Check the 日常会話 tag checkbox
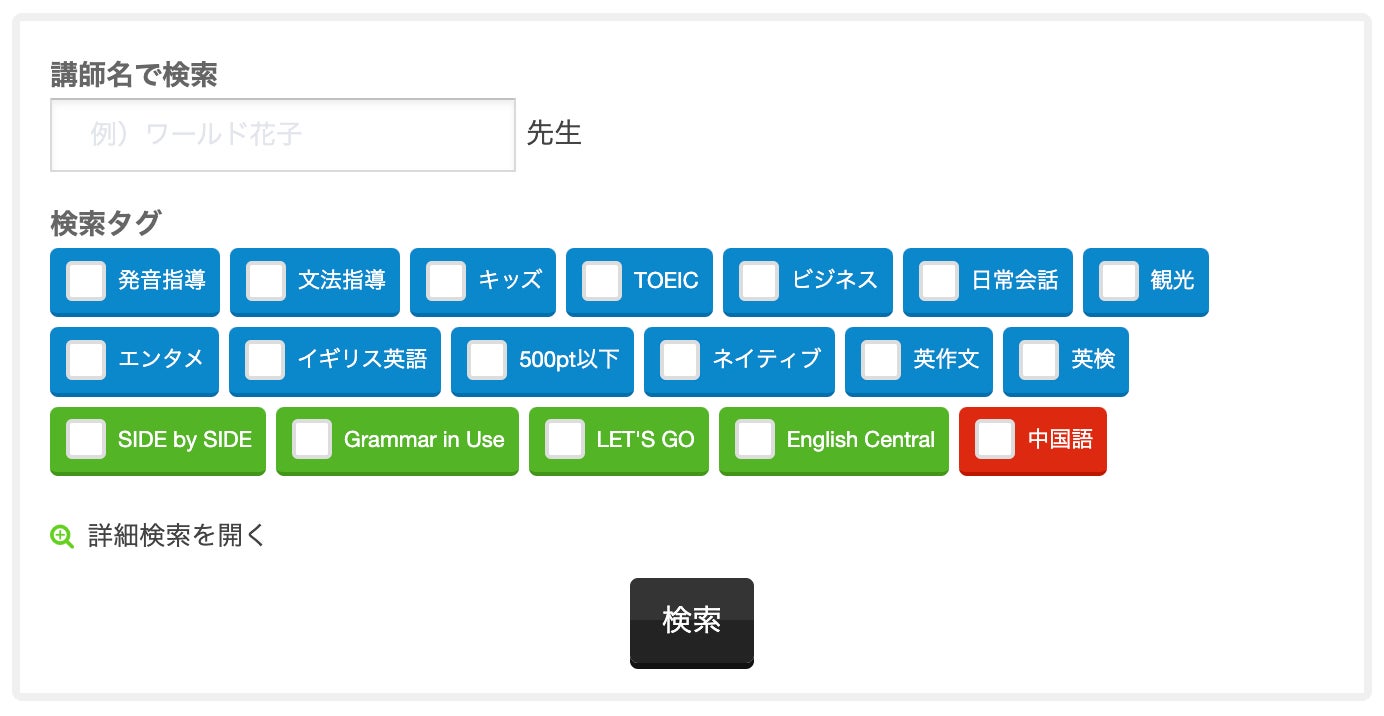Image resolution: width=1384 pixels, height=716 pixels. tap(939, 281)
